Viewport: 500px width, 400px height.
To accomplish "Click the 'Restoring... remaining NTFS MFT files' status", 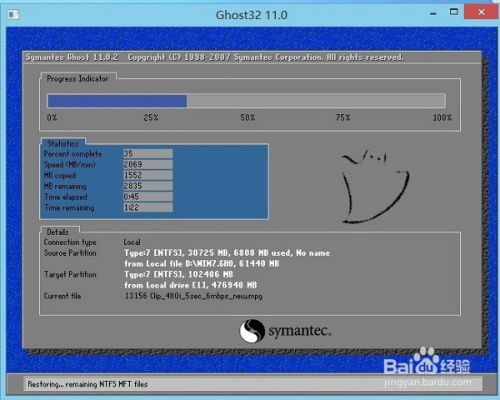I will 87,384.
